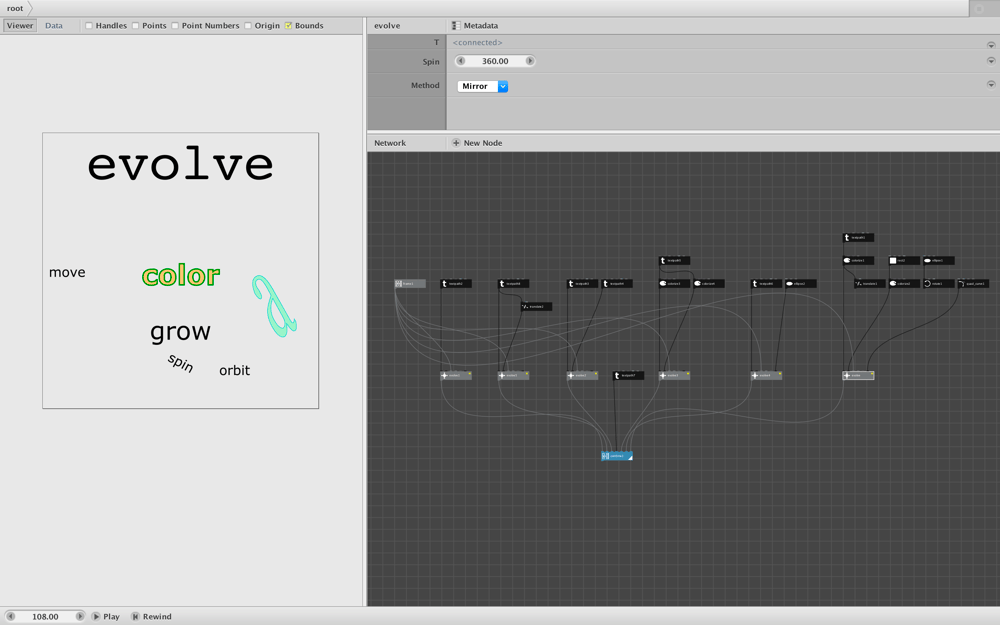Click the <connected> value on the T row

478,43
